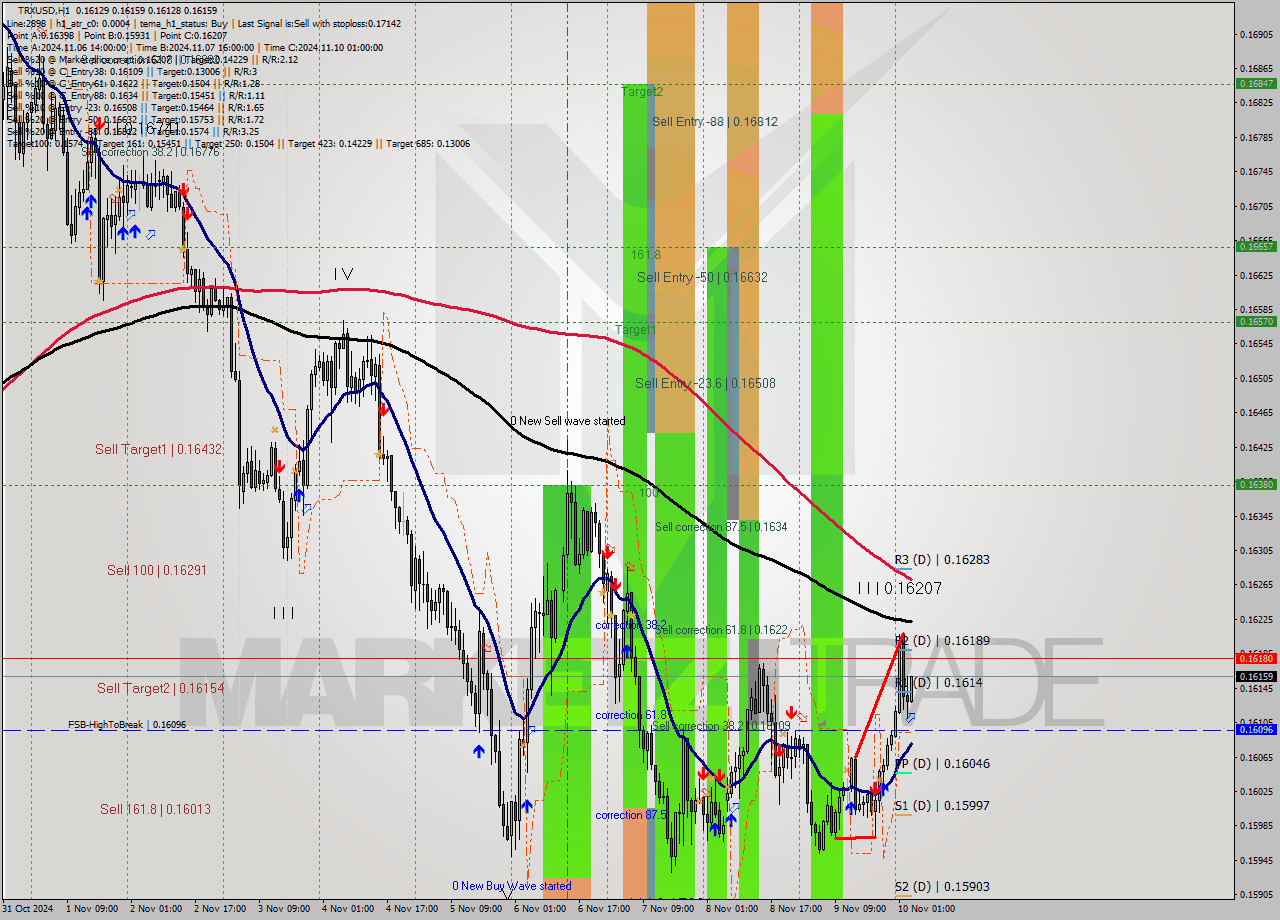1280x920 pixels.
Task: Click '0 New Buy Wave started' annotation
Action: click(x=512, y=886)
